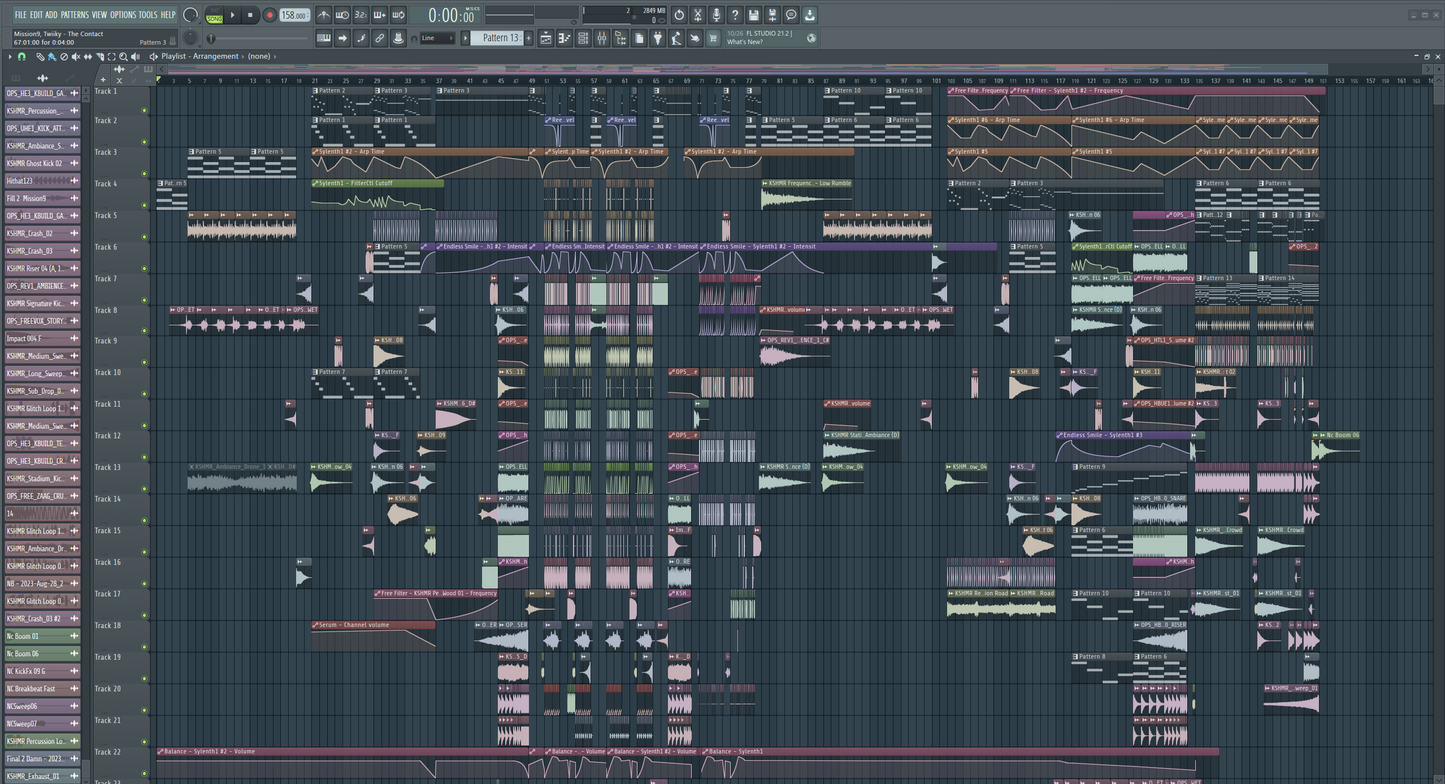This screenshot has width=1445, height=784.
Task: Click the Metronome icon
Action: click(323, 15)
